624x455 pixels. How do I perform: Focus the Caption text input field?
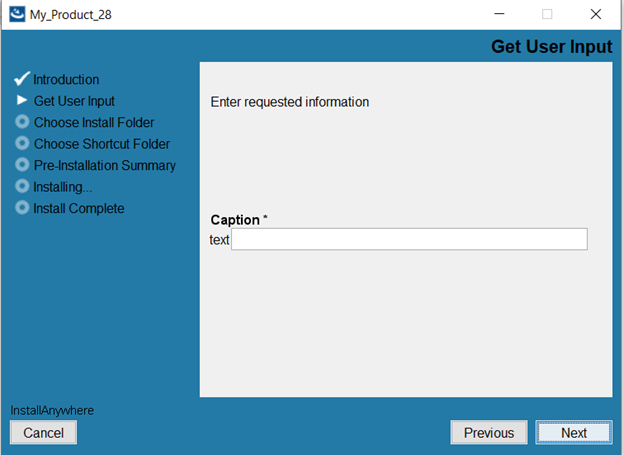(409, 239)
